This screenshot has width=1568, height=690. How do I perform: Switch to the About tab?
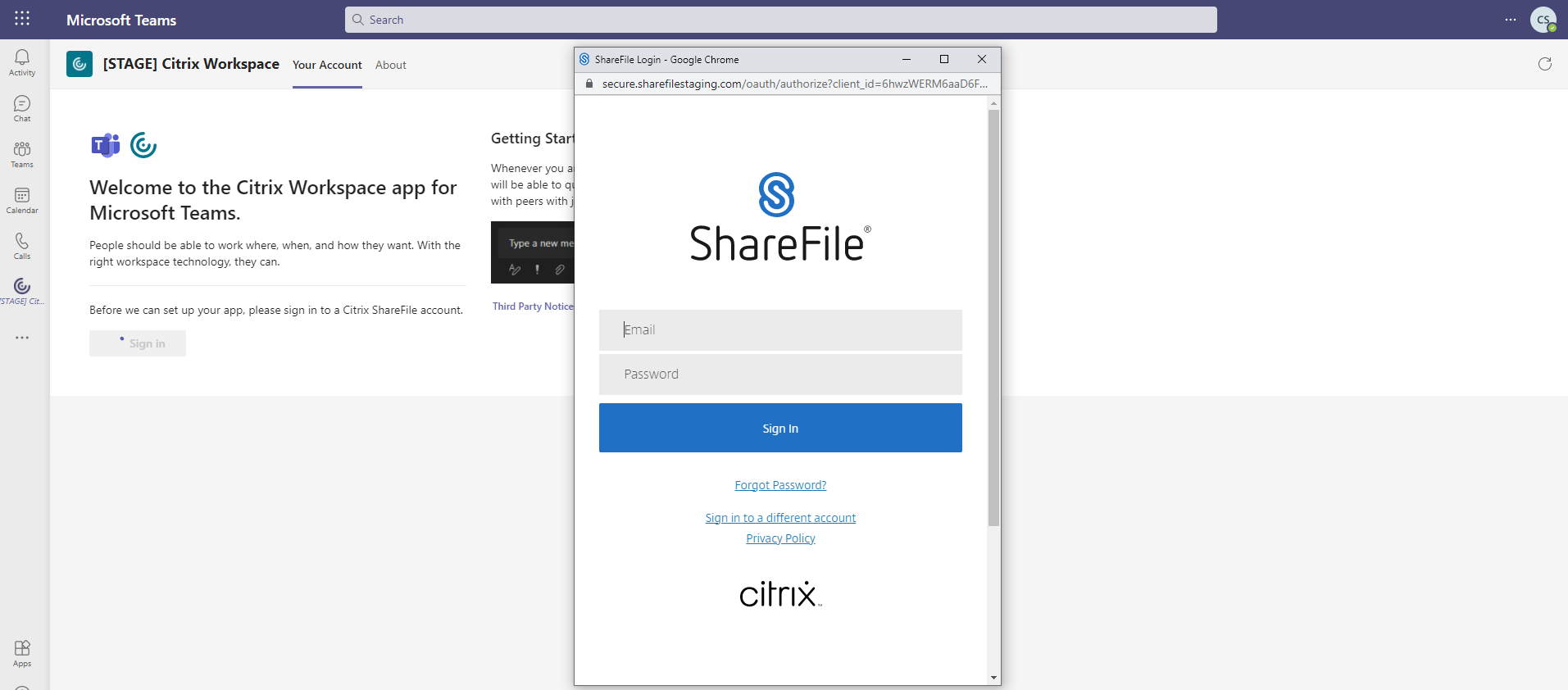click(391, 65)
